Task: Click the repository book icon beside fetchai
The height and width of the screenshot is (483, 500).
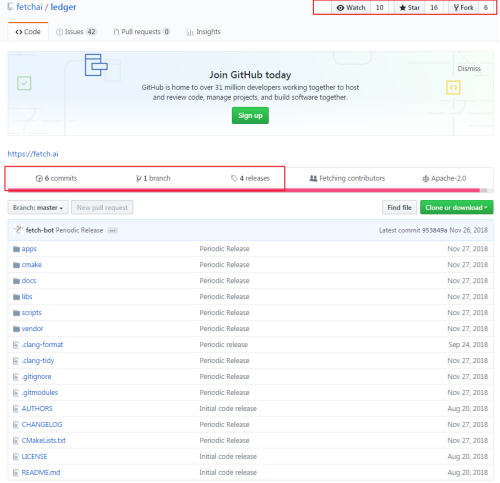Action: tap(11, 7)
